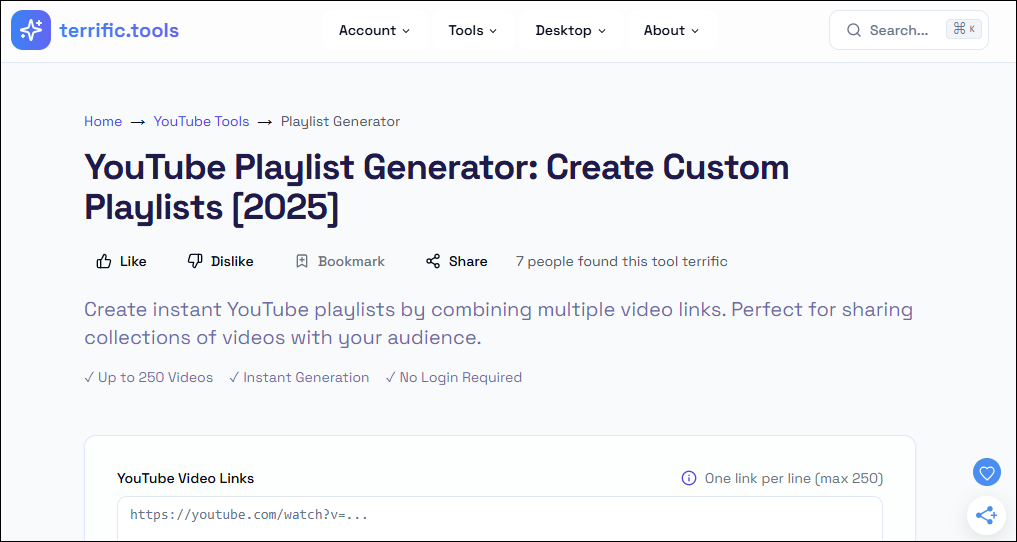Screen dimensions: 1017x542
Task: Click the 'Instant Generation' feature text
Action: tap(299, 377)
